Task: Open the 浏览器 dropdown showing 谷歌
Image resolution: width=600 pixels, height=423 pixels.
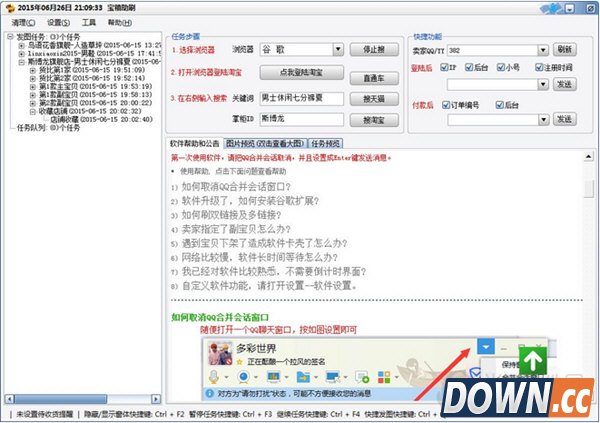Action: pos(338,49)
